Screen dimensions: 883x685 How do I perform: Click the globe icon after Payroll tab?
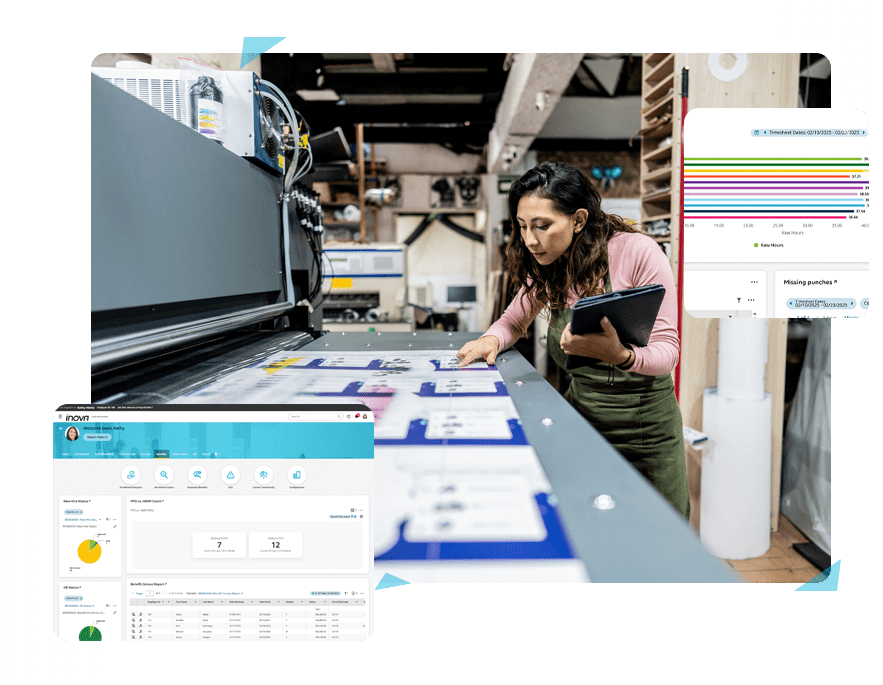point(216,454)
